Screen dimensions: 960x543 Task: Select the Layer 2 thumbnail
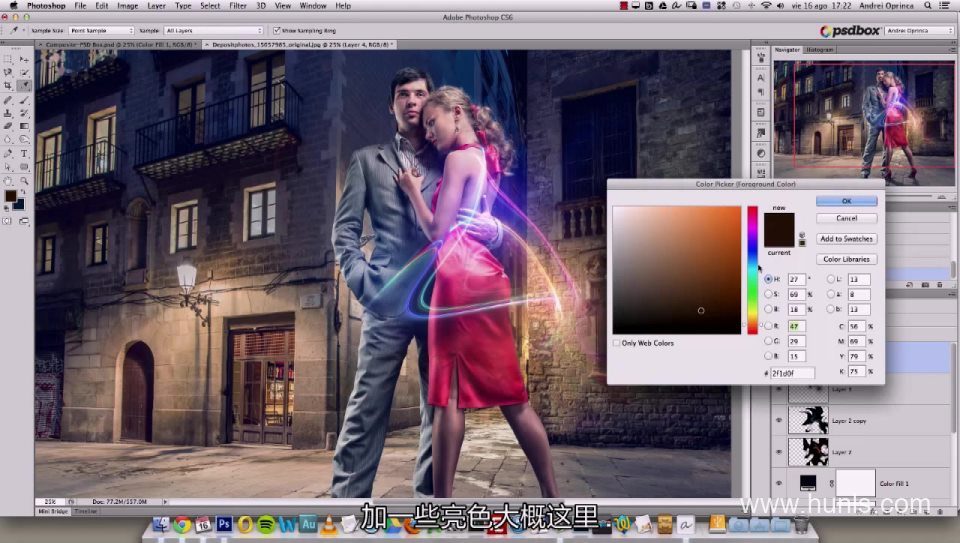(x=808, y=452)
